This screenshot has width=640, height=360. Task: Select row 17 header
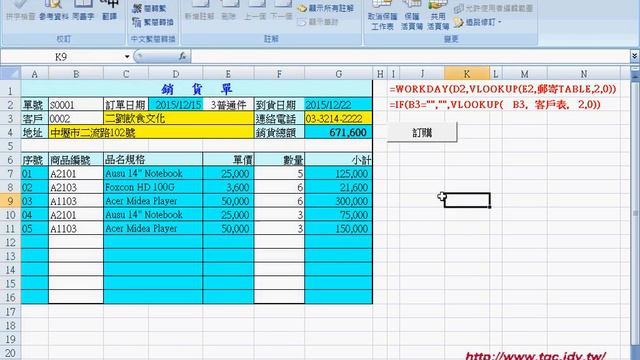point(10,312)
